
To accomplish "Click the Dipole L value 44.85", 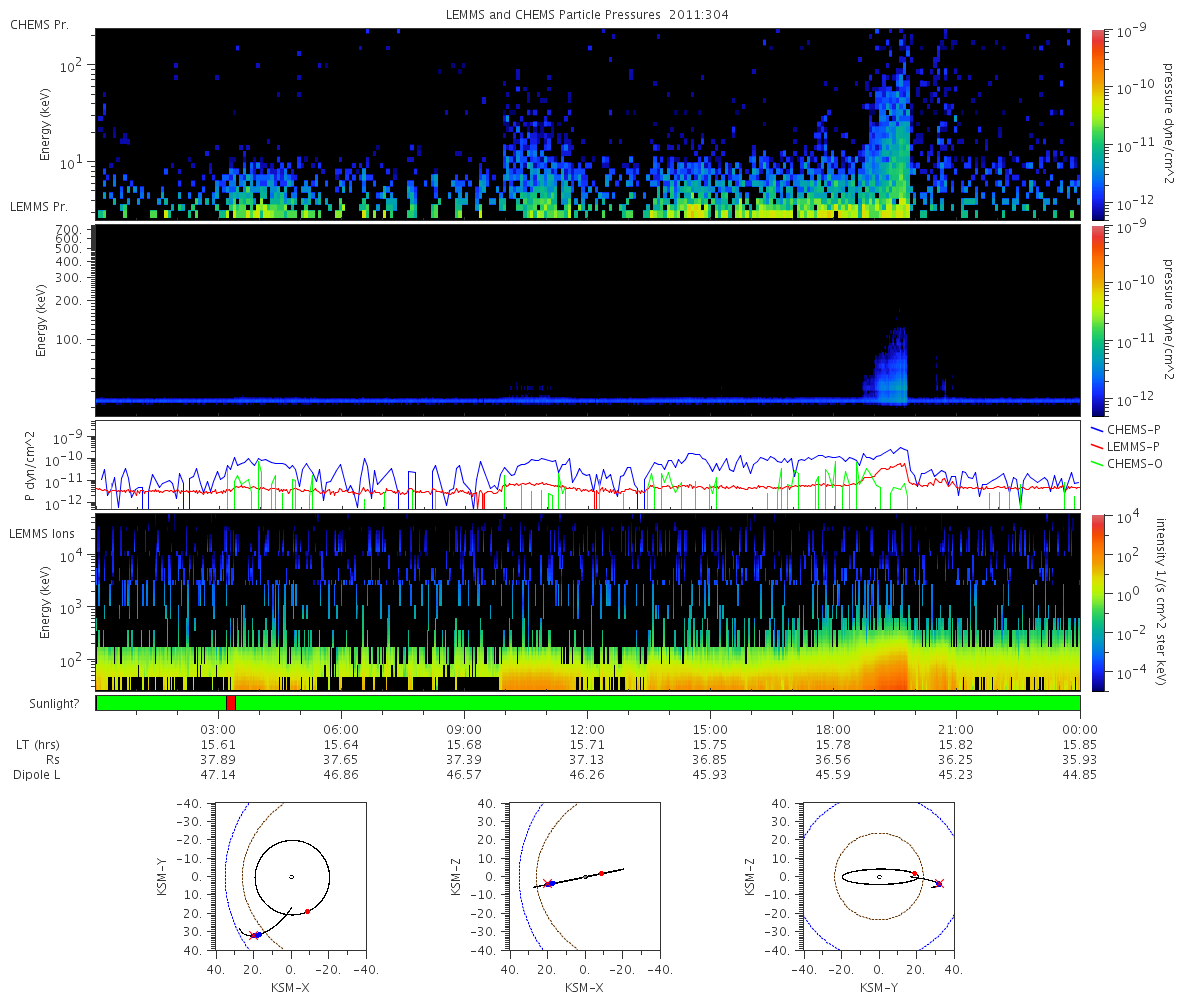I will point(1079,775).
